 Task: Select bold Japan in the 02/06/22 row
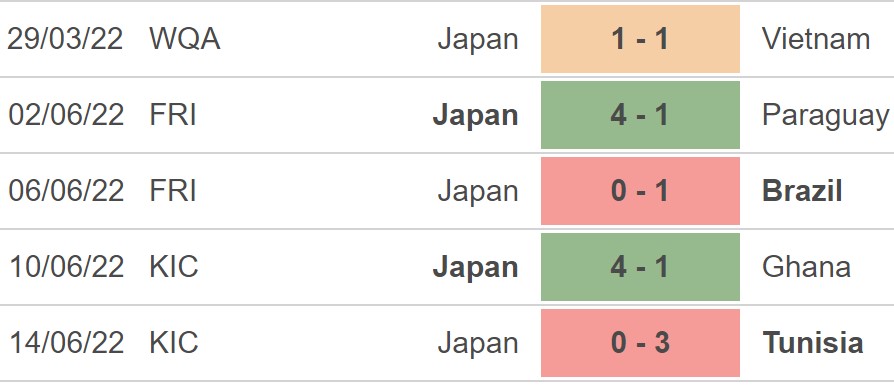tap(476, 116)
